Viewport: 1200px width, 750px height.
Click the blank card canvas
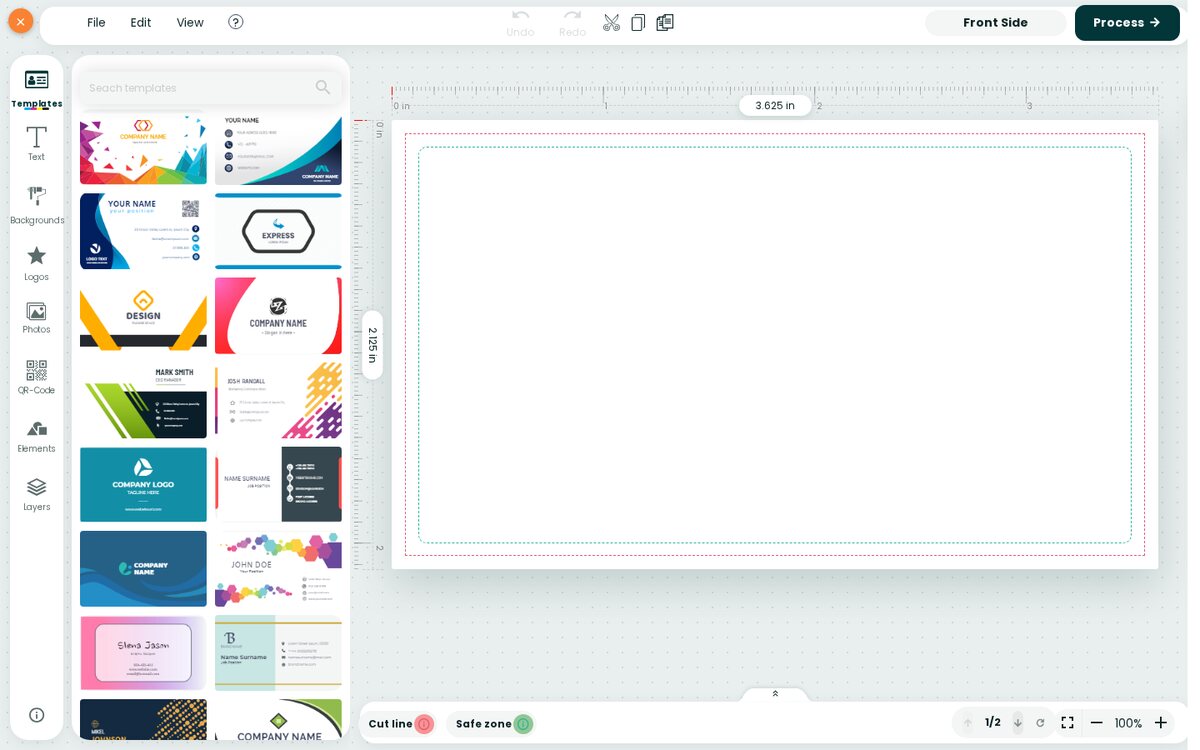click(775, 345)
